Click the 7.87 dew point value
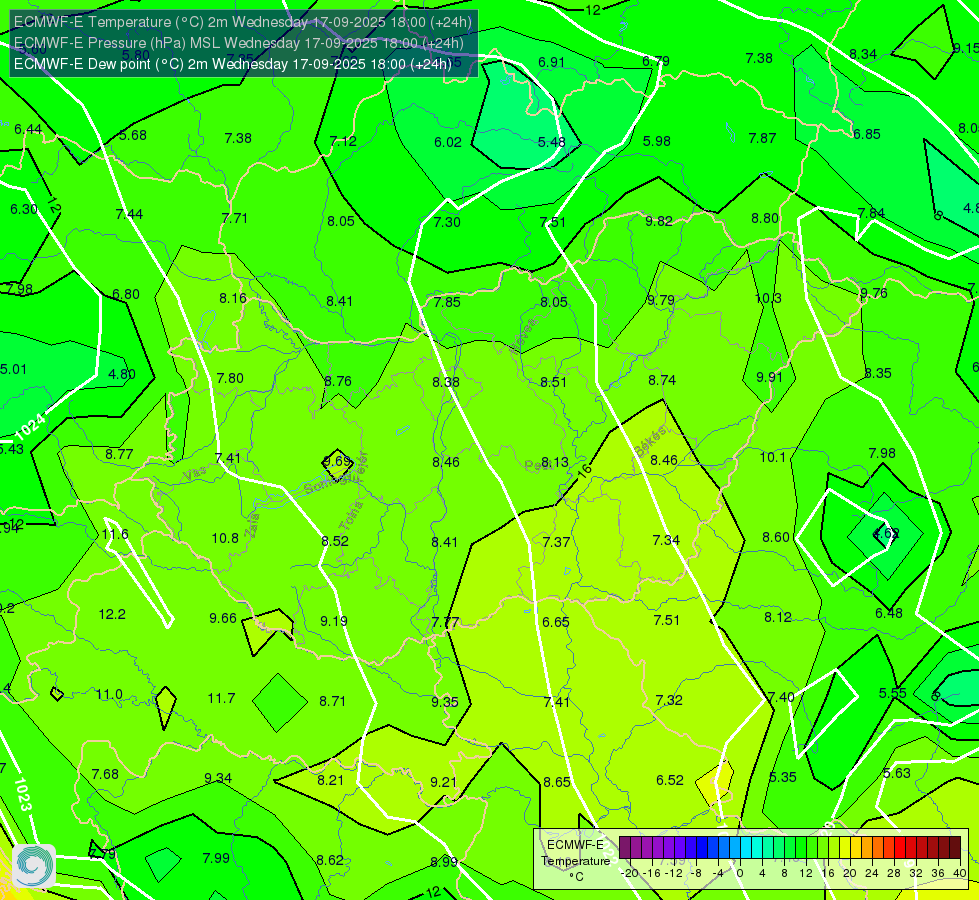Screen dimensions: 979x900 tap(762, 138)
